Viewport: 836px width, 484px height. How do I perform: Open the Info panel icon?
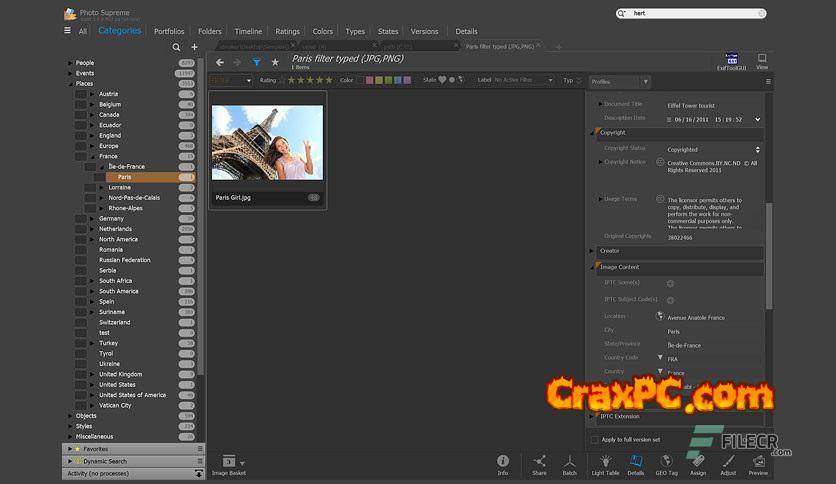(x=503, y=463)
